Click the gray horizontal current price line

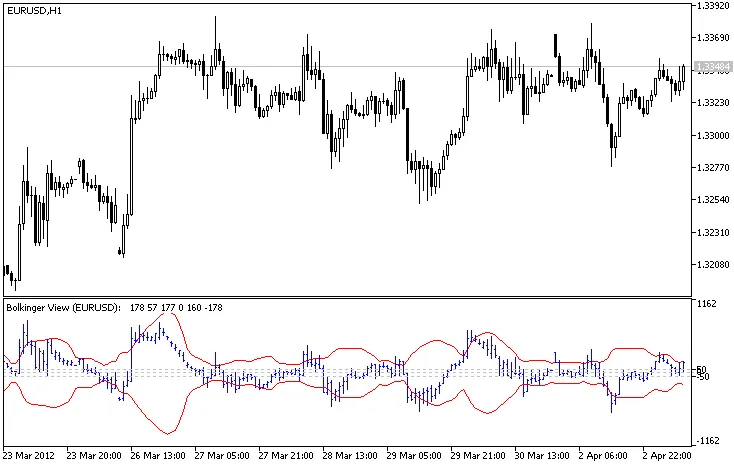pos(400,67)
